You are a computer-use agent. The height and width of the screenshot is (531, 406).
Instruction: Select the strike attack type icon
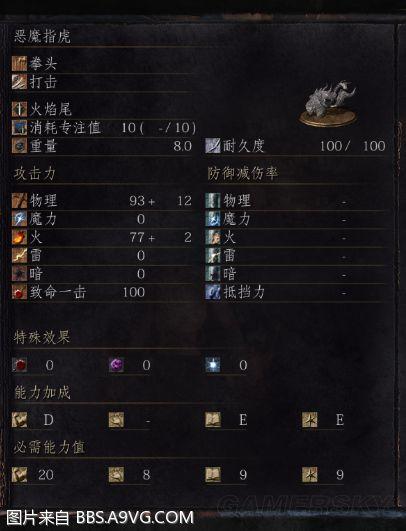point(19,82)
